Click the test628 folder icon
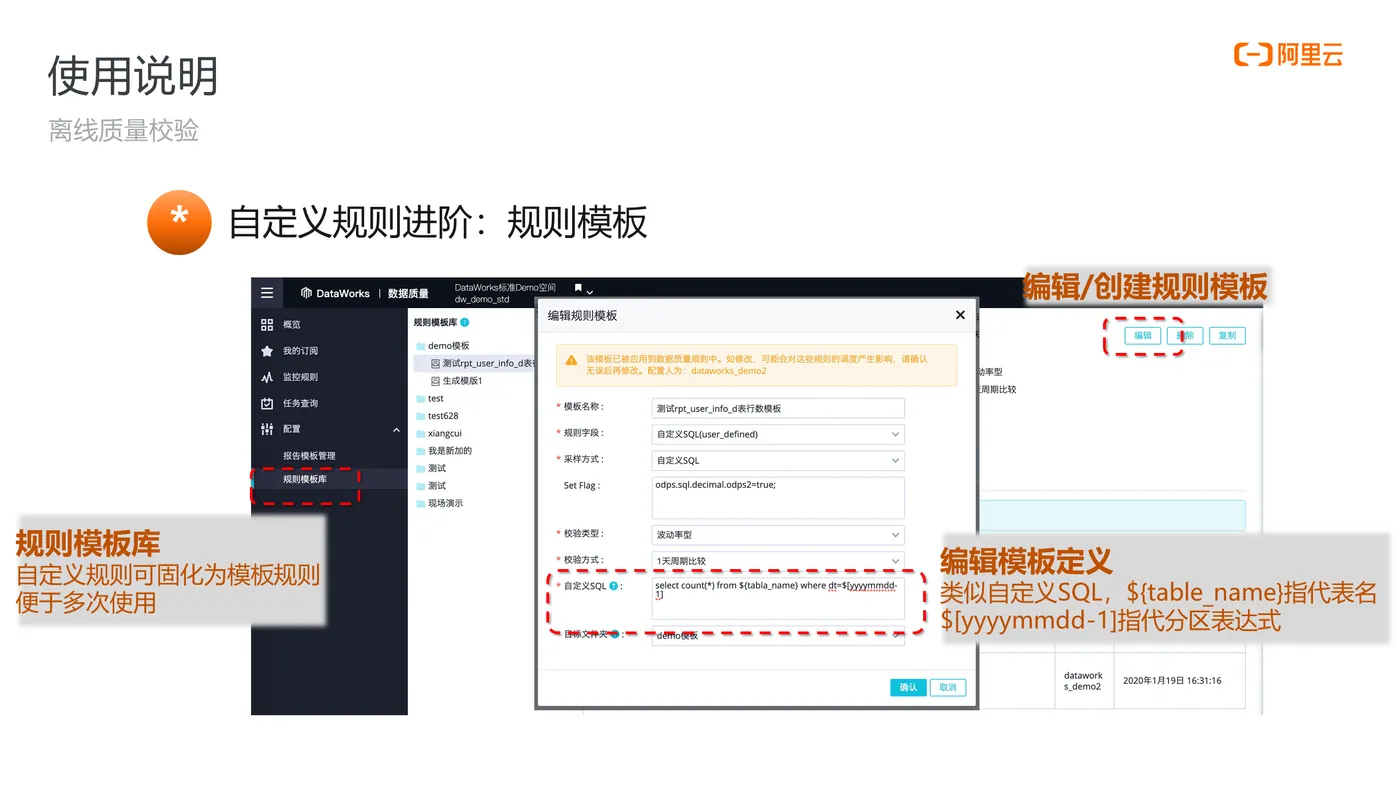The image size is (1400, 788). coord(421,416)
